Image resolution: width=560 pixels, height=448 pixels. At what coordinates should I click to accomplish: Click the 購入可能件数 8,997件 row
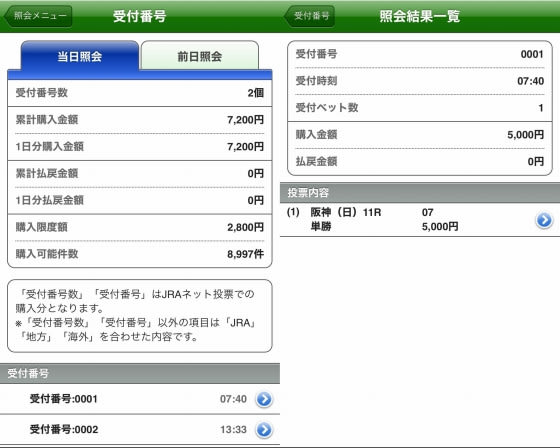pyautogui.click(x=140, y=254)
